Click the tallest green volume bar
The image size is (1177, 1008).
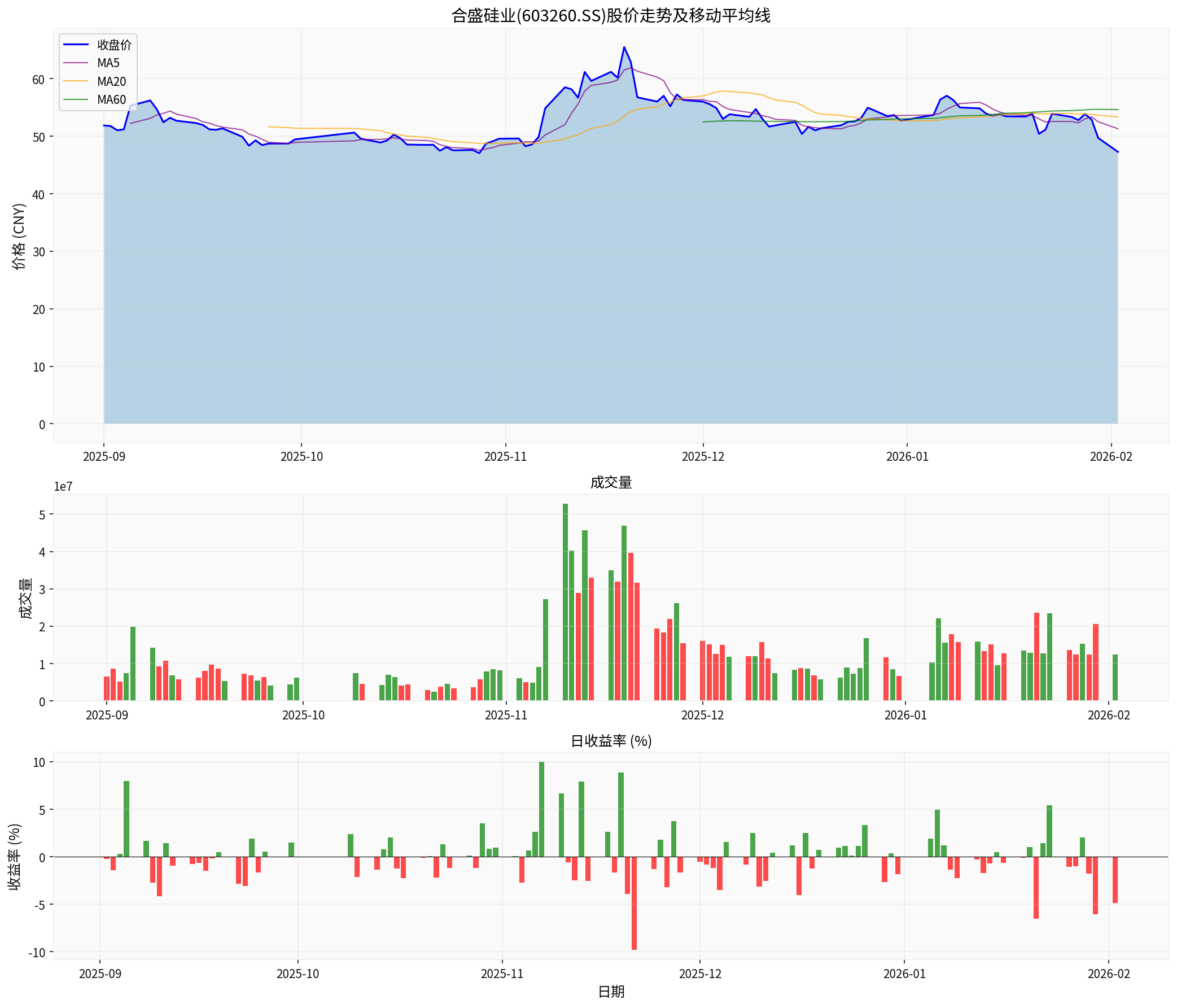coord(565,601)
